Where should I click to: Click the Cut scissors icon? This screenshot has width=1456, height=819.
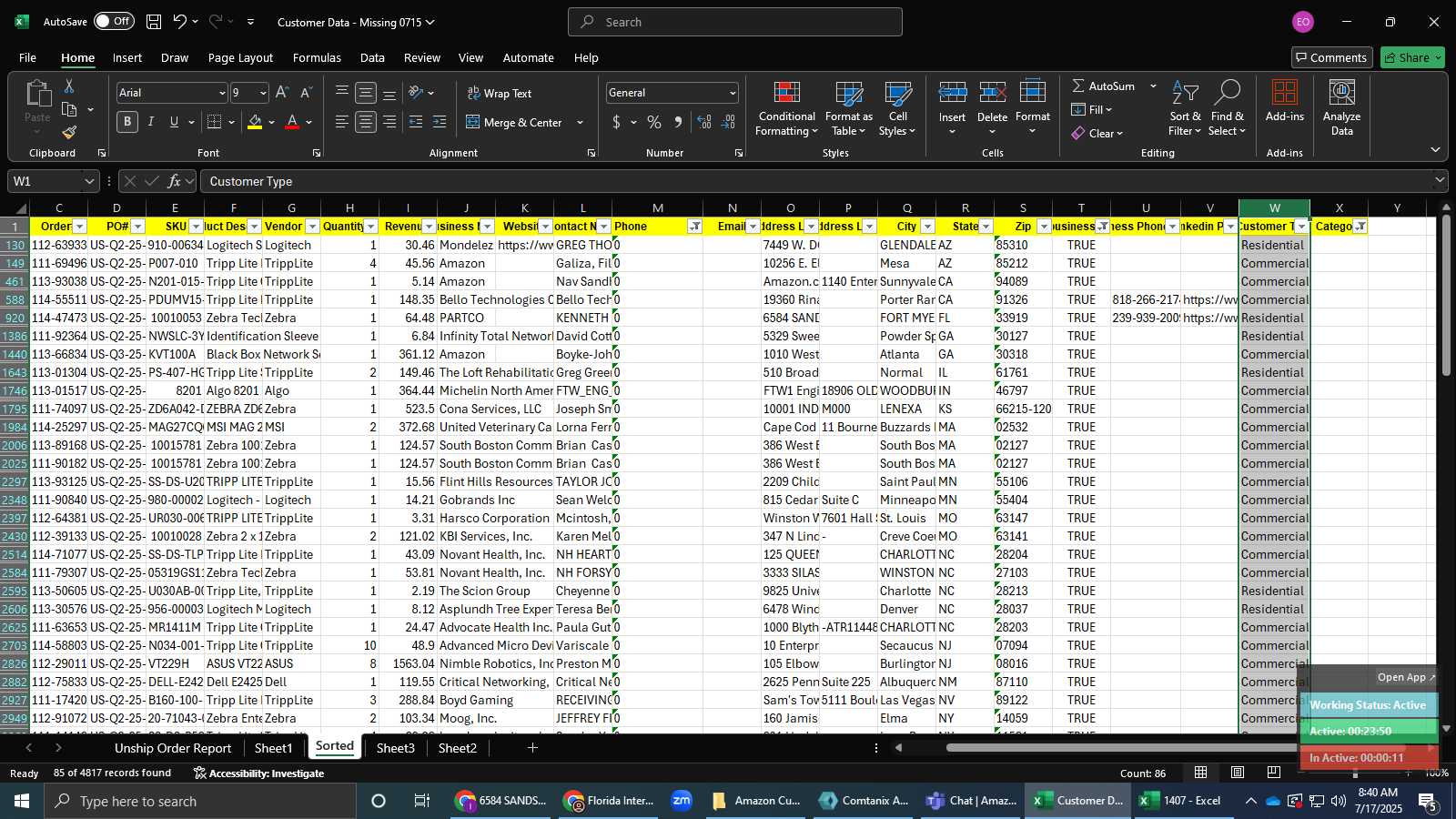[x=69, y=86]
